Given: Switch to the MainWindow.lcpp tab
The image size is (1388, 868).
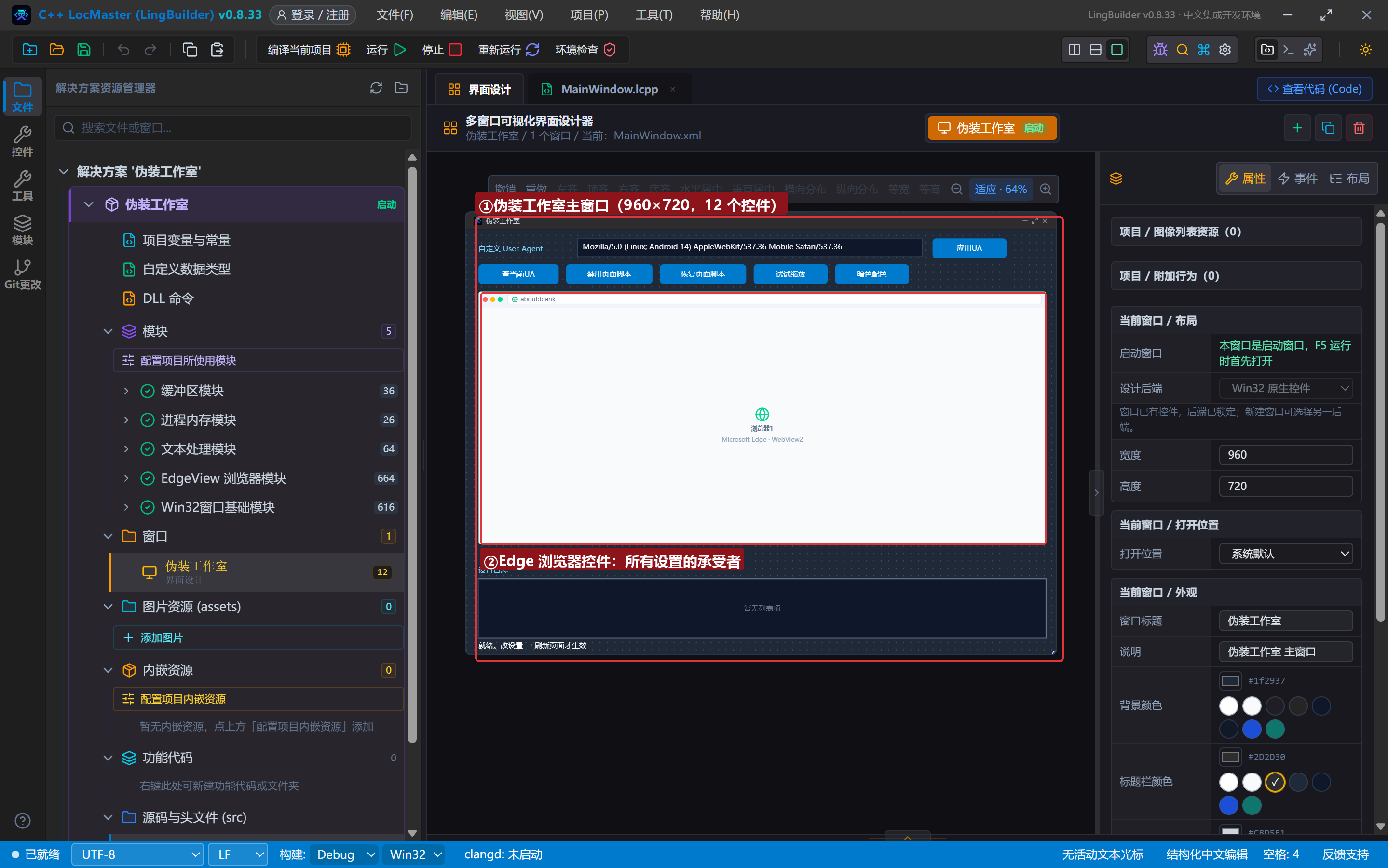Looking at the screenshot, I should (609, 89).
